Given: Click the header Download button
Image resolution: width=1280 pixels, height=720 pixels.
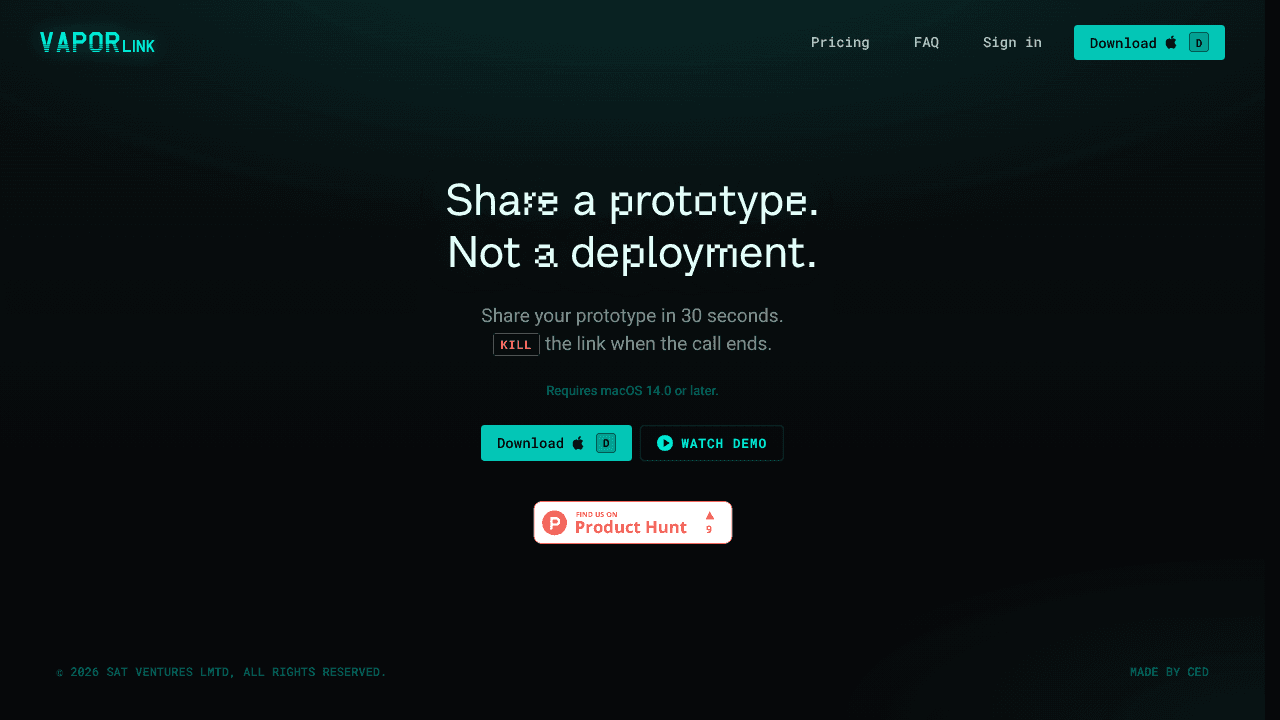Looking at the screenshot, I should (x=1149, y=42).
